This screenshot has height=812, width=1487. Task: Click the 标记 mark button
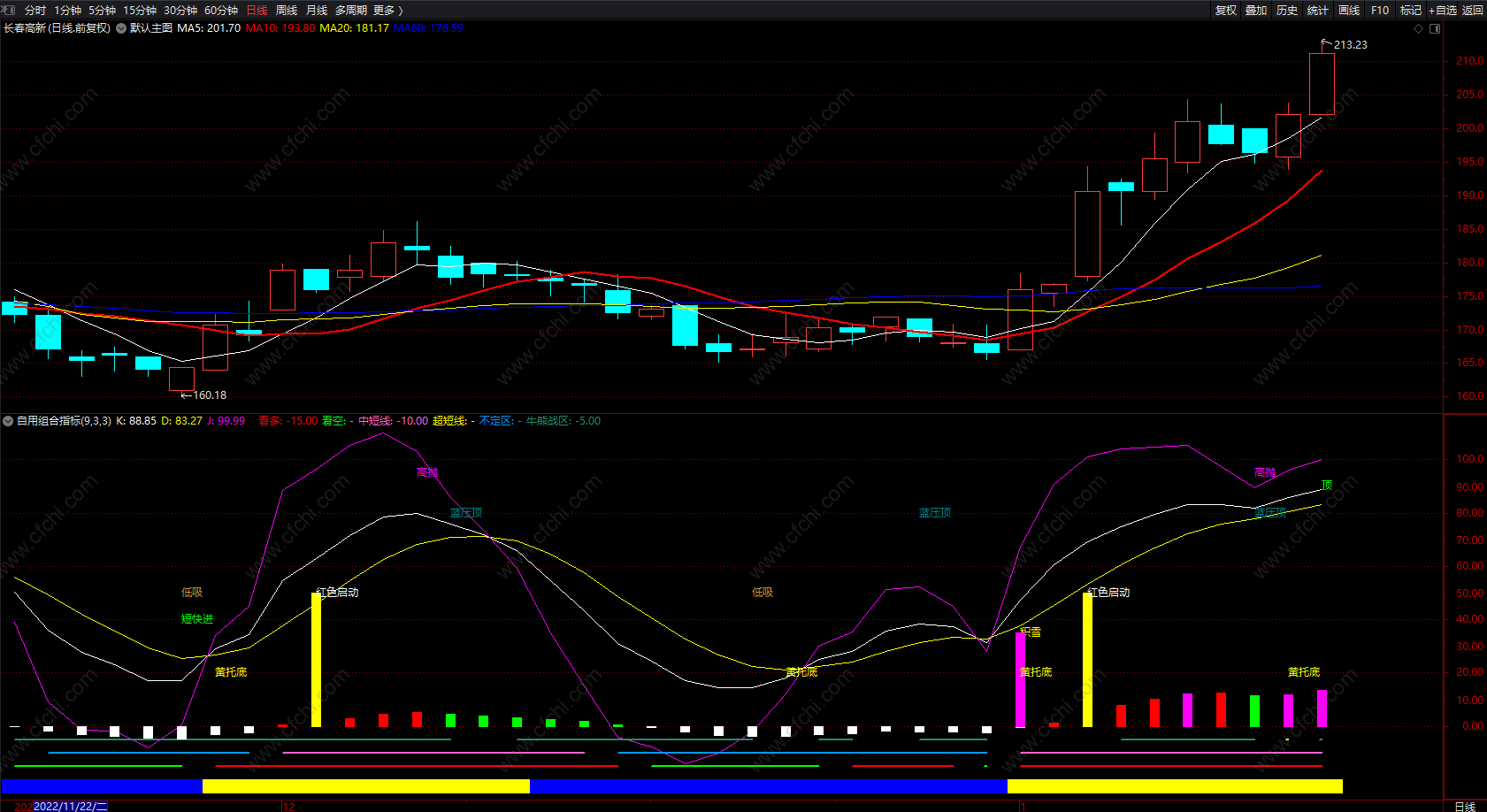(1411, 10)
